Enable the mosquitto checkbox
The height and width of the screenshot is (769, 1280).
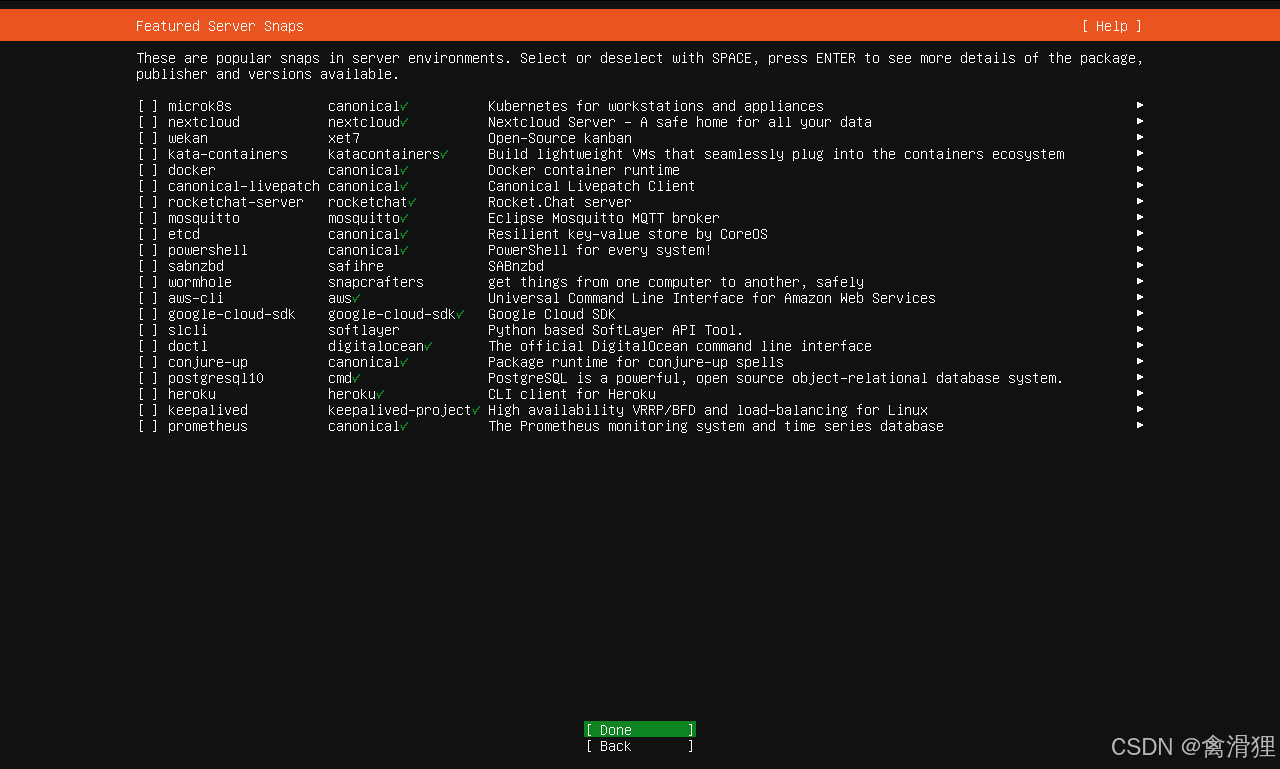[x=148, y=218]
